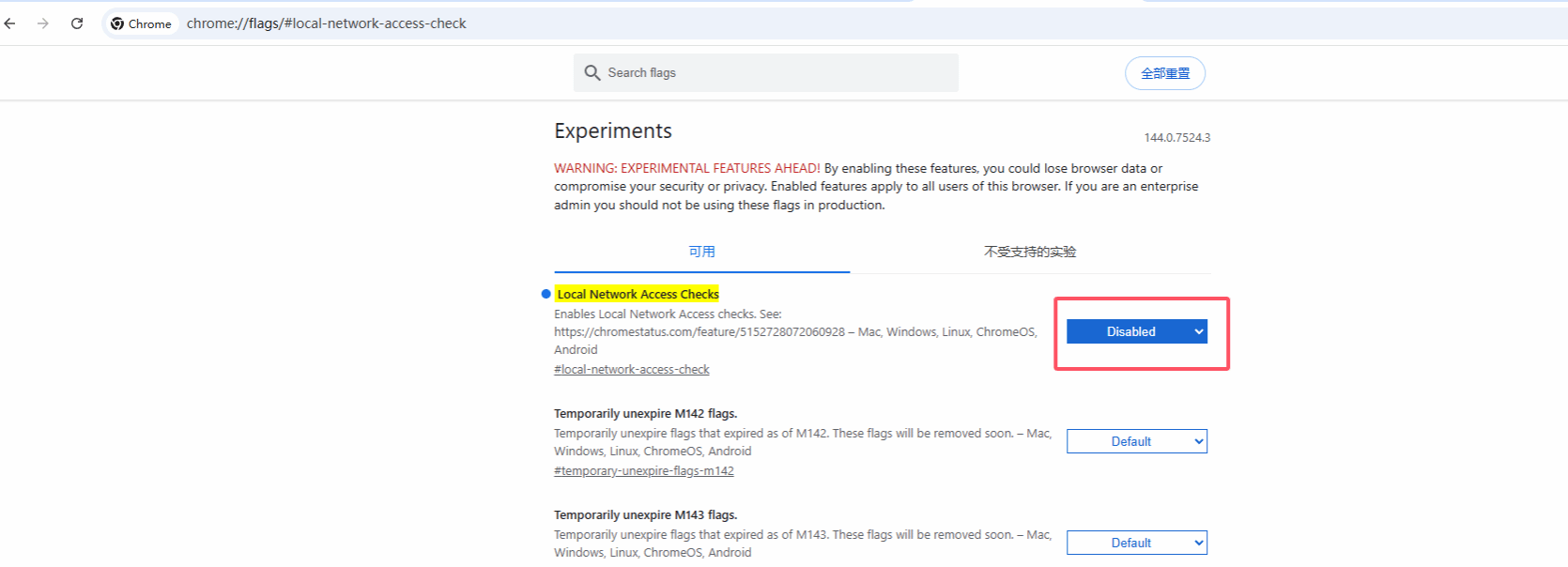1568x567 pixels.
Task: Expand the M142 flags Default dropdown
Action: tap(1136, 441)
